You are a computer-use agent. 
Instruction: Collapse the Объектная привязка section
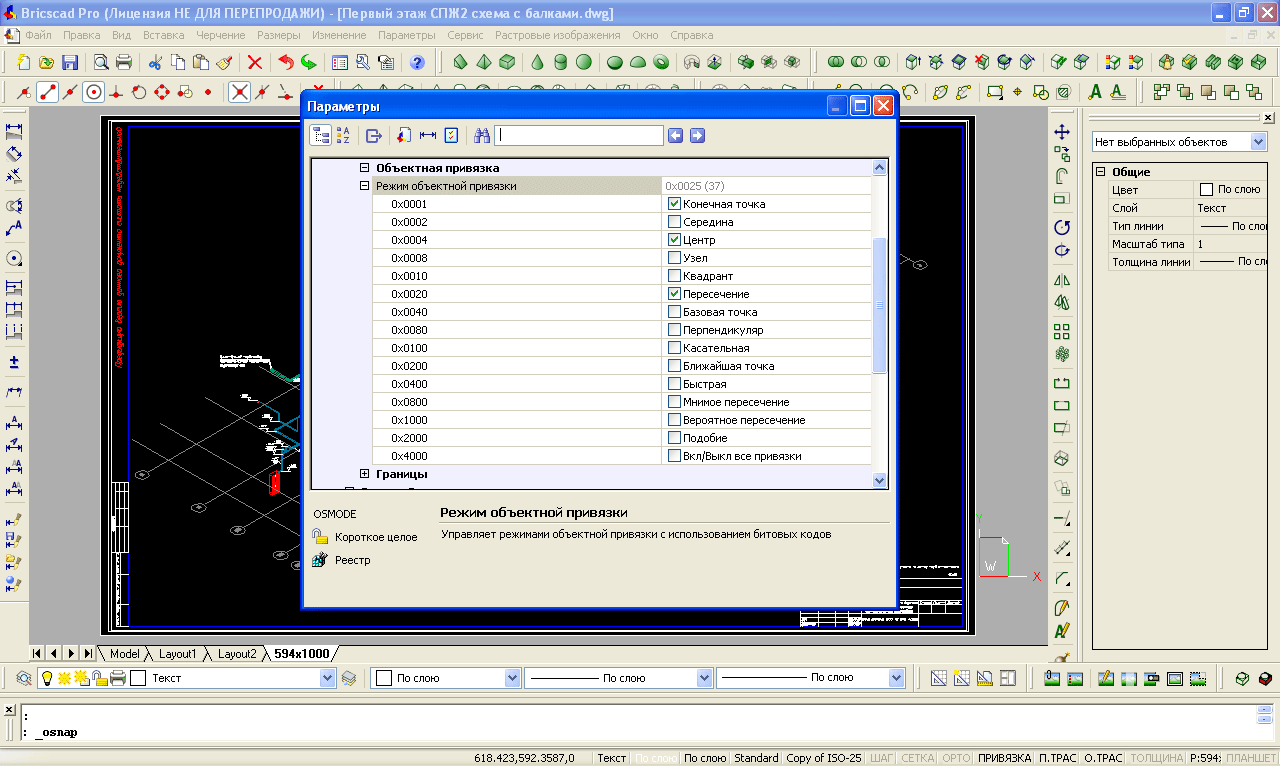point(365,168)
